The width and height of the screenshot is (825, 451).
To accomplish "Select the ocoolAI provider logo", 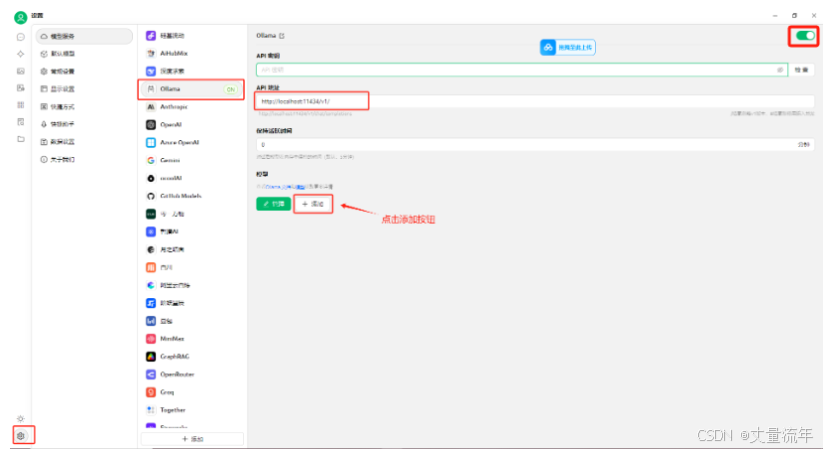I will click(x=151, y=178).
